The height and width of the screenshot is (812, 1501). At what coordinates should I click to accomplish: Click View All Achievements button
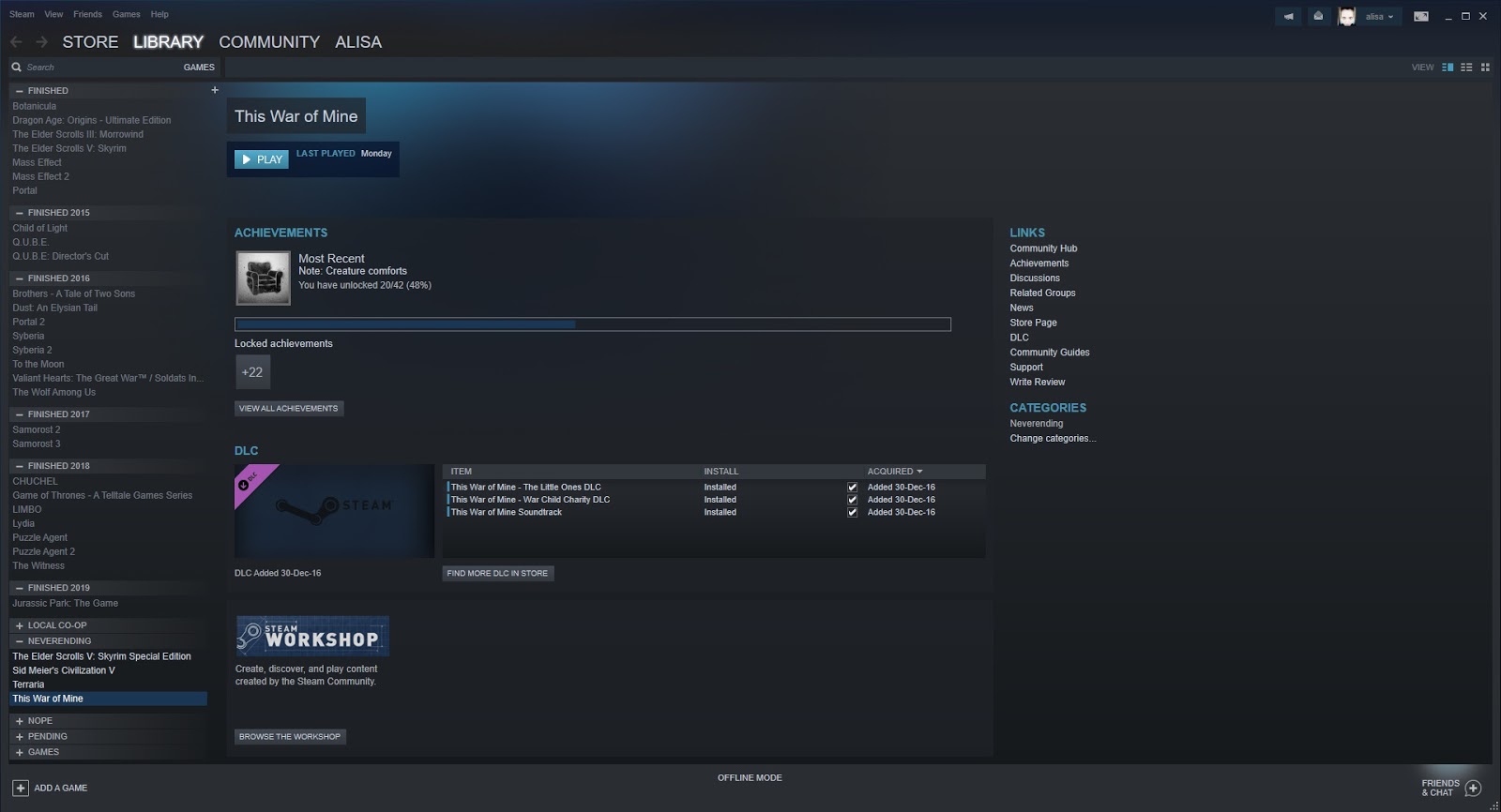pos(289,409)
